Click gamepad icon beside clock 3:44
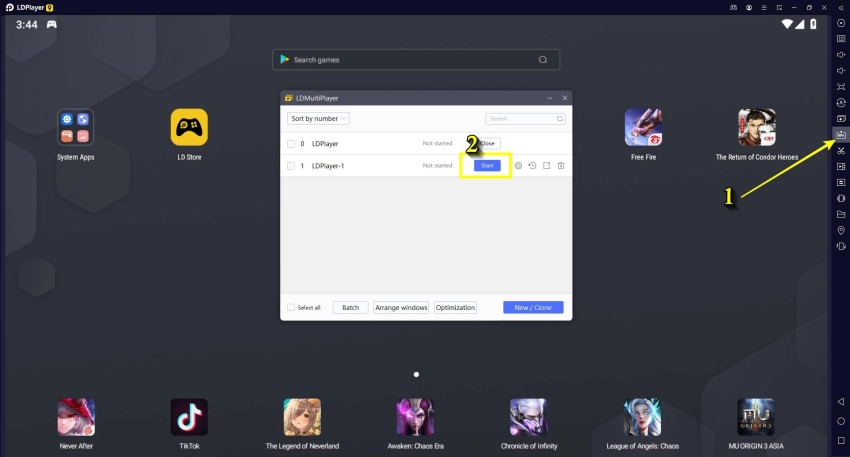The height and width of the screenshot is (457, 850). [51, 24]
